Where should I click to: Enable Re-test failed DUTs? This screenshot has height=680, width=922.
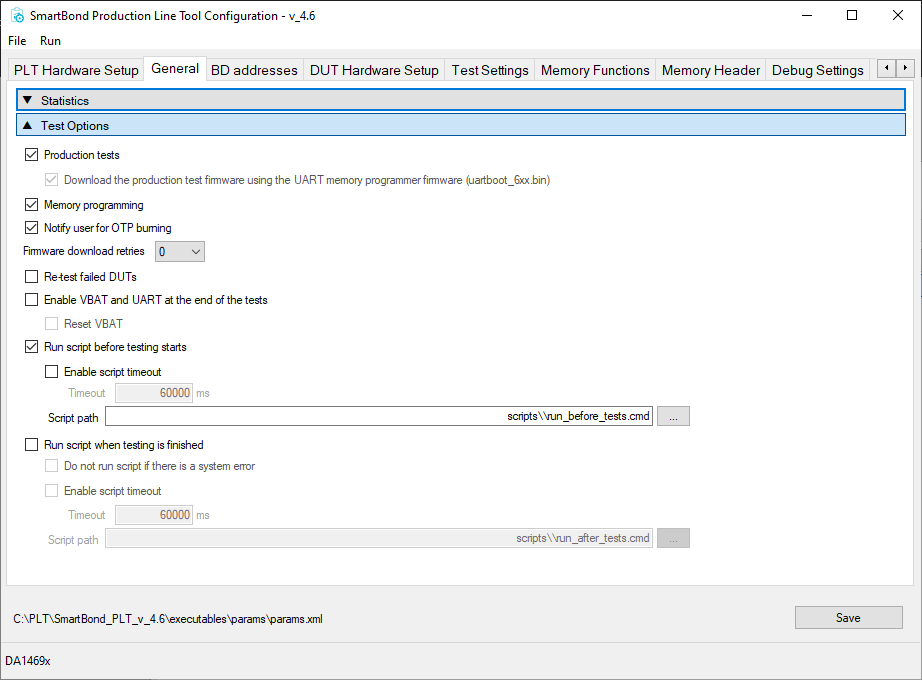coord(31,276)
